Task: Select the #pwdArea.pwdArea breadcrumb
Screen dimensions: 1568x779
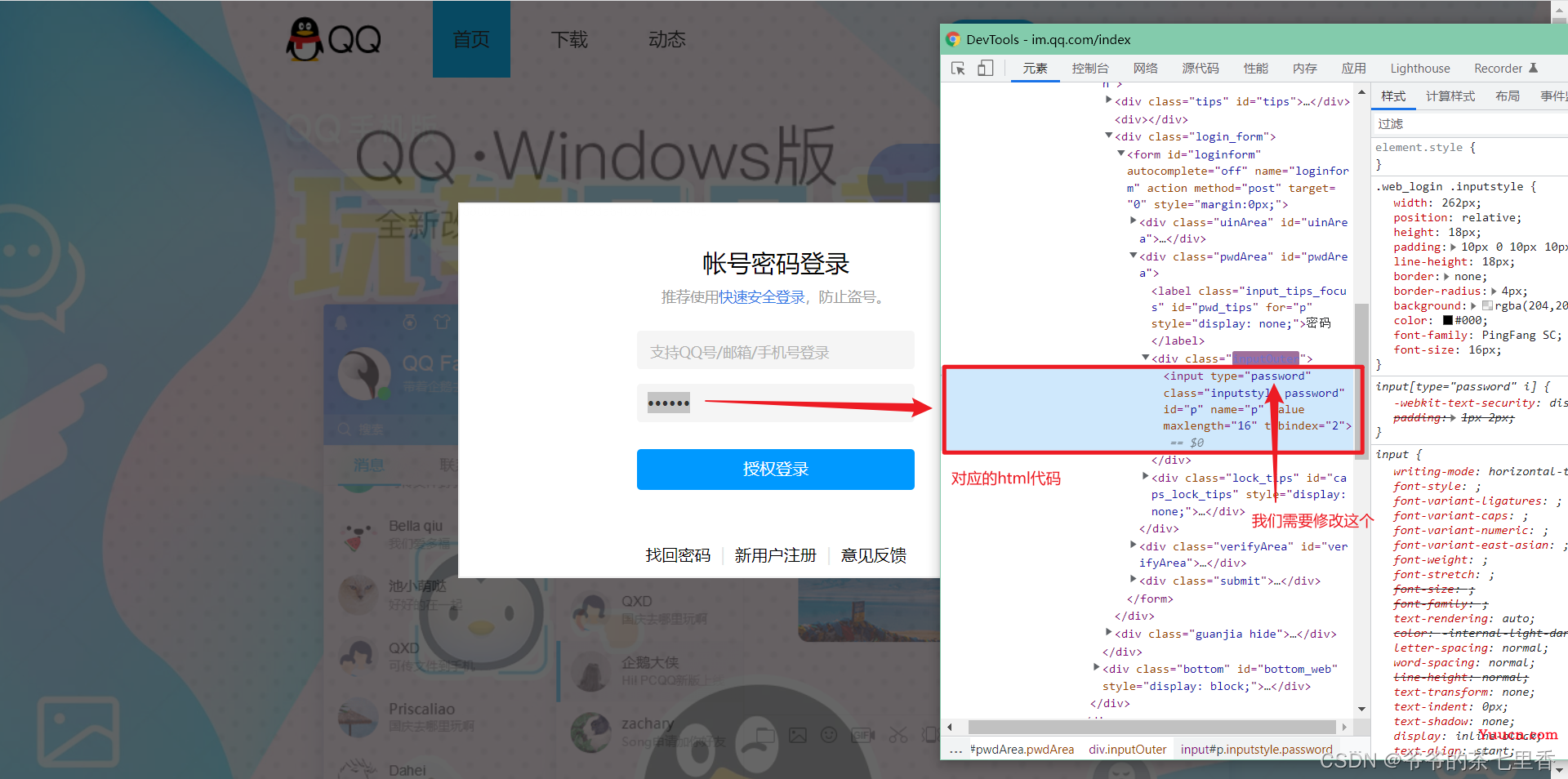Action: [x=1022, y=750]
